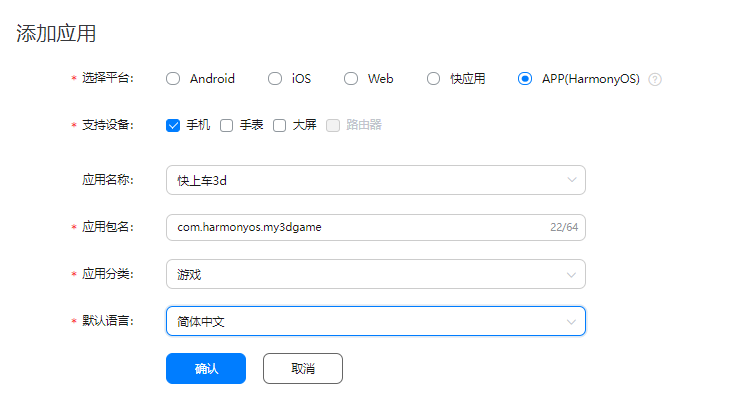Click the 支持设备 label
Viewport: 742px width, 413px height.
coord(108,125)
